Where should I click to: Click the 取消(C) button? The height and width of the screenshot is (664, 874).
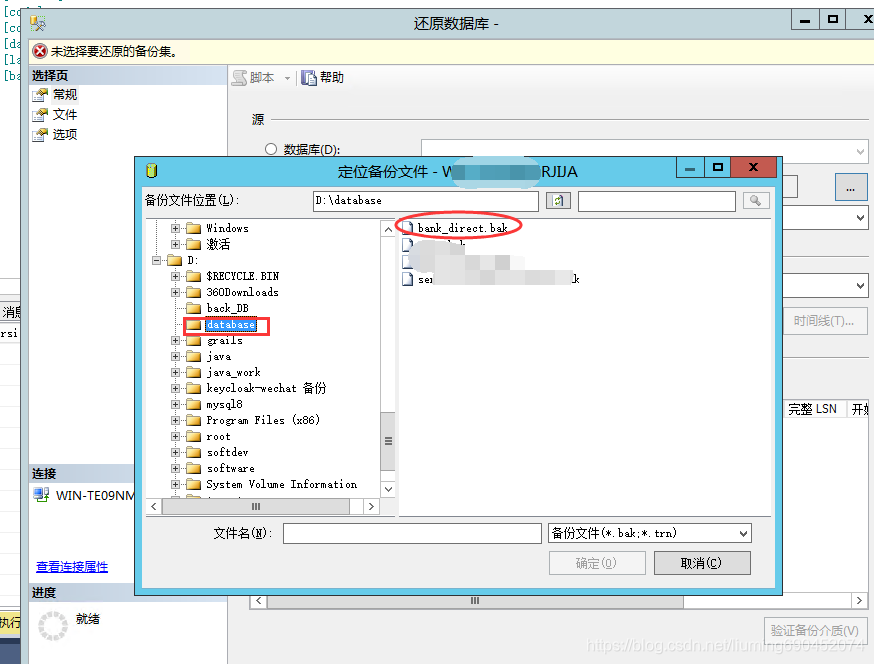701,562
